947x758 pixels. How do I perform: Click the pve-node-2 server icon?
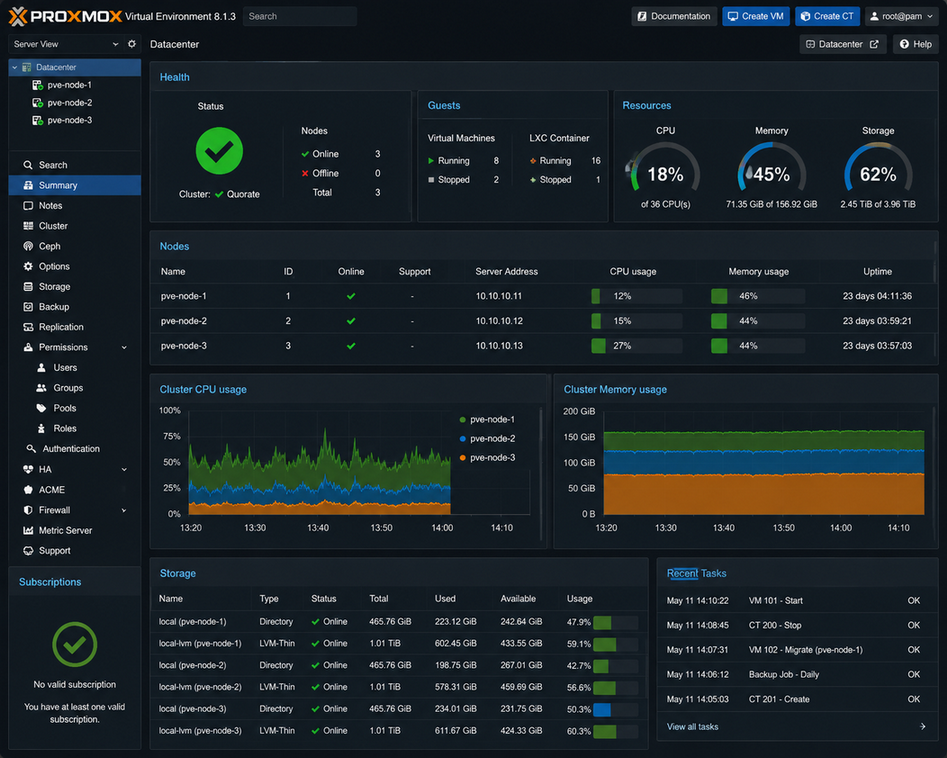click(x=37, y=103)
